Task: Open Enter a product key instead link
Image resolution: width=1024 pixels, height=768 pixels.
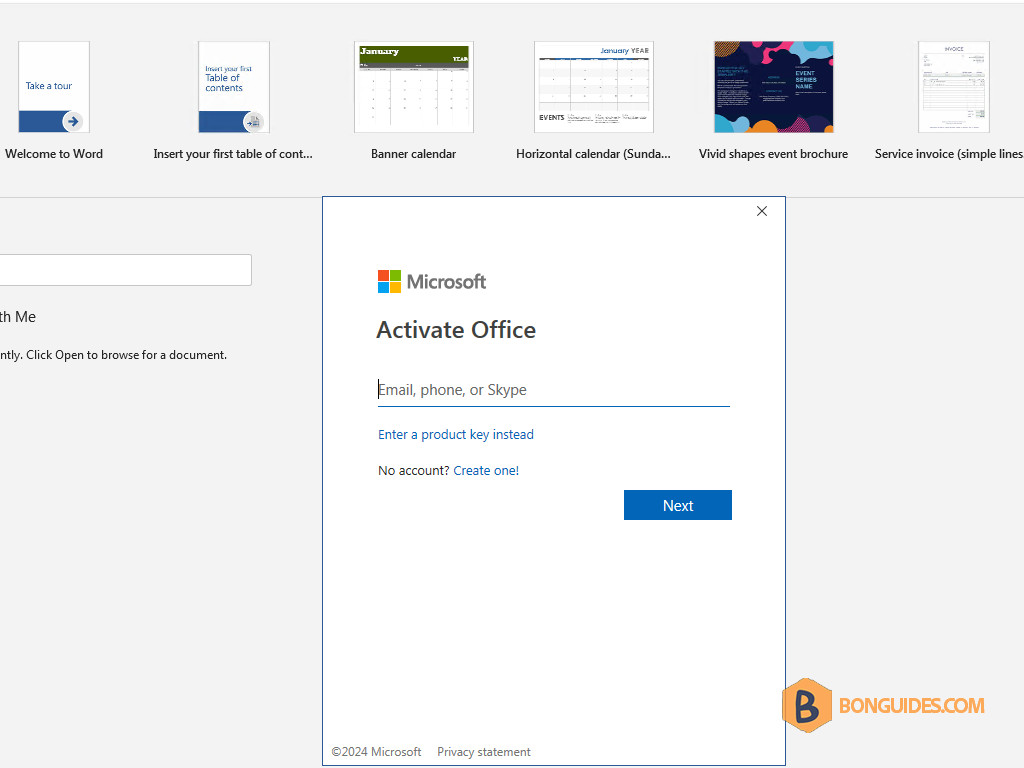Action: [456, 434]
